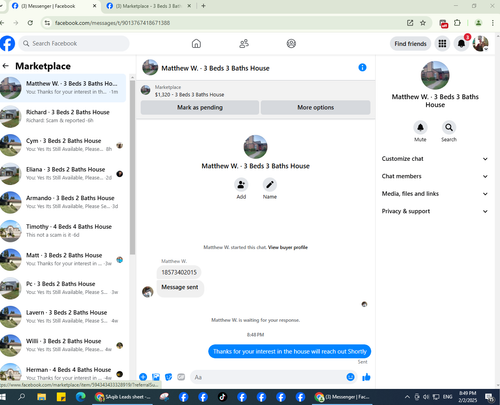Go back using the Marketplace back arrow

click(5, 66)
